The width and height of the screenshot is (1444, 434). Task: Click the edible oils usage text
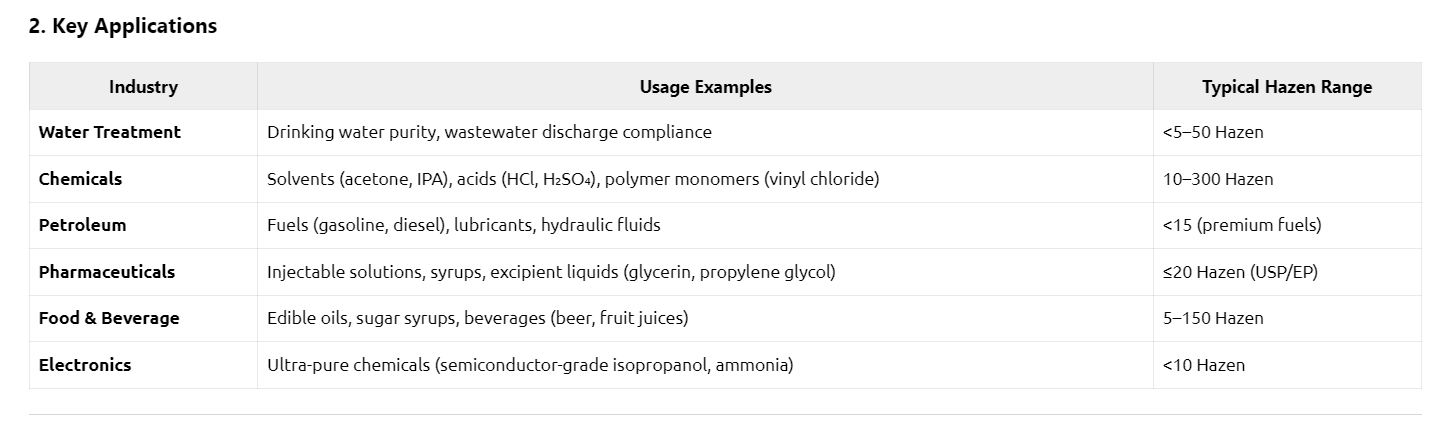click(477, 318)
